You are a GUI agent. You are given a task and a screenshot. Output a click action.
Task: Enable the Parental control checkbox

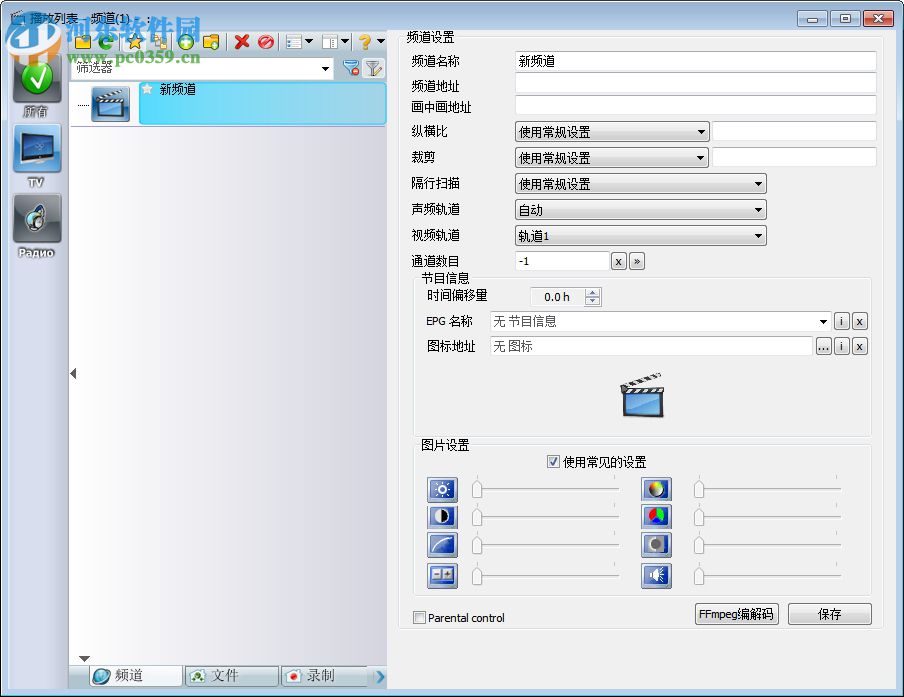point(420,618)
